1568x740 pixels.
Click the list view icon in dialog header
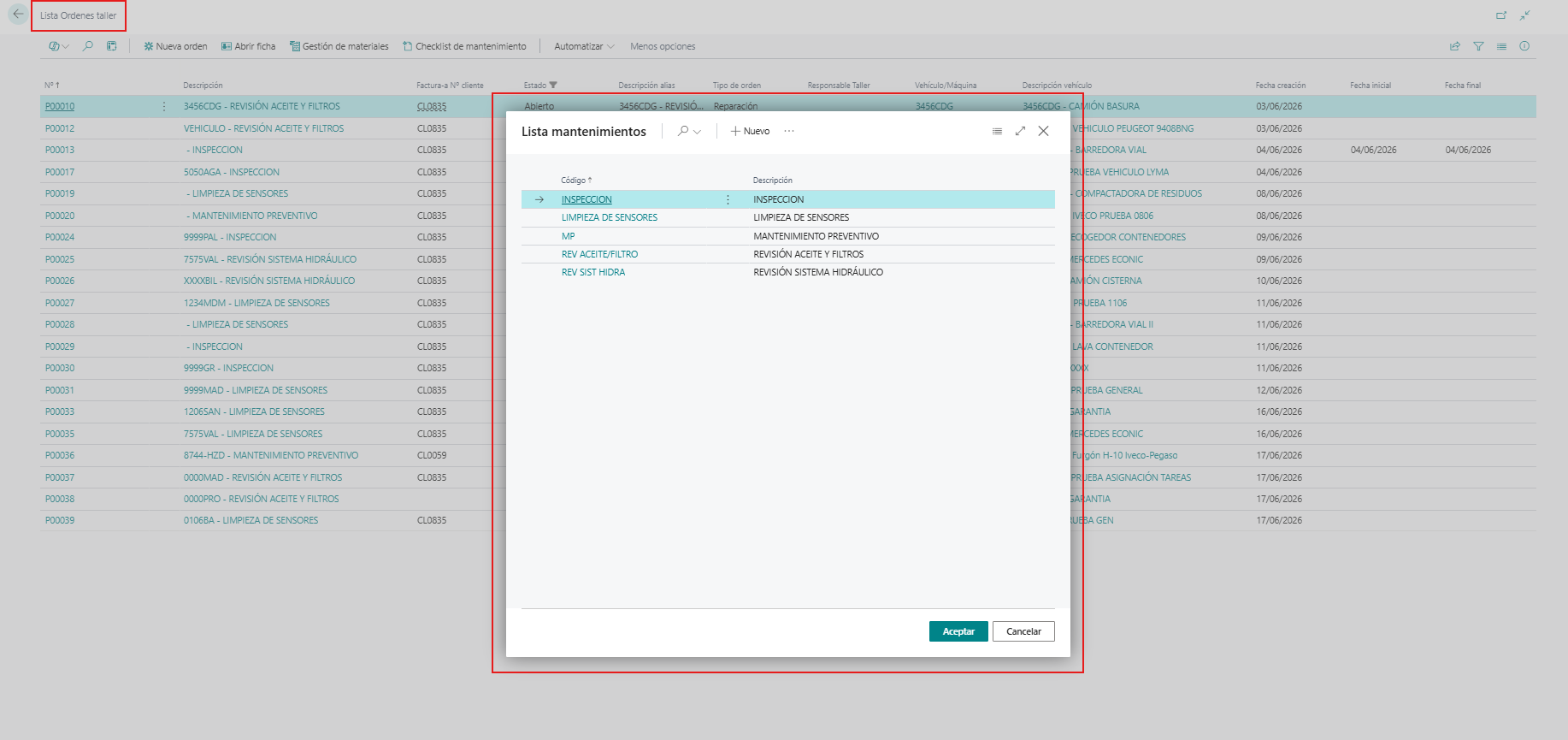(x=997, y=131)
